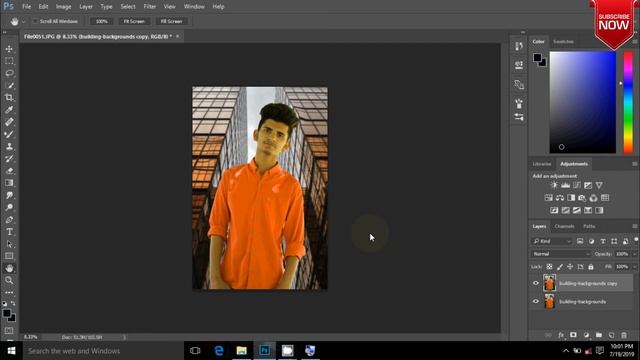Open the Filter menu

tap(149, 7)
